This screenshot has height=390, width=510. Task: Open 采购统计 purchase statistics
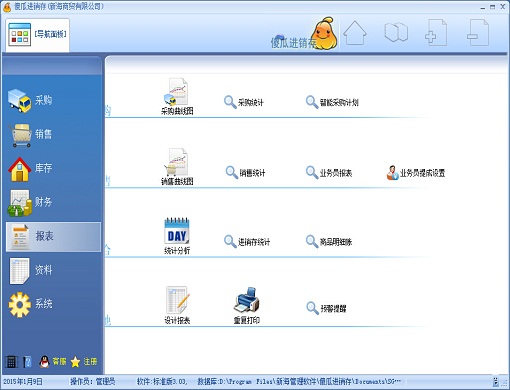coord(244,102)
